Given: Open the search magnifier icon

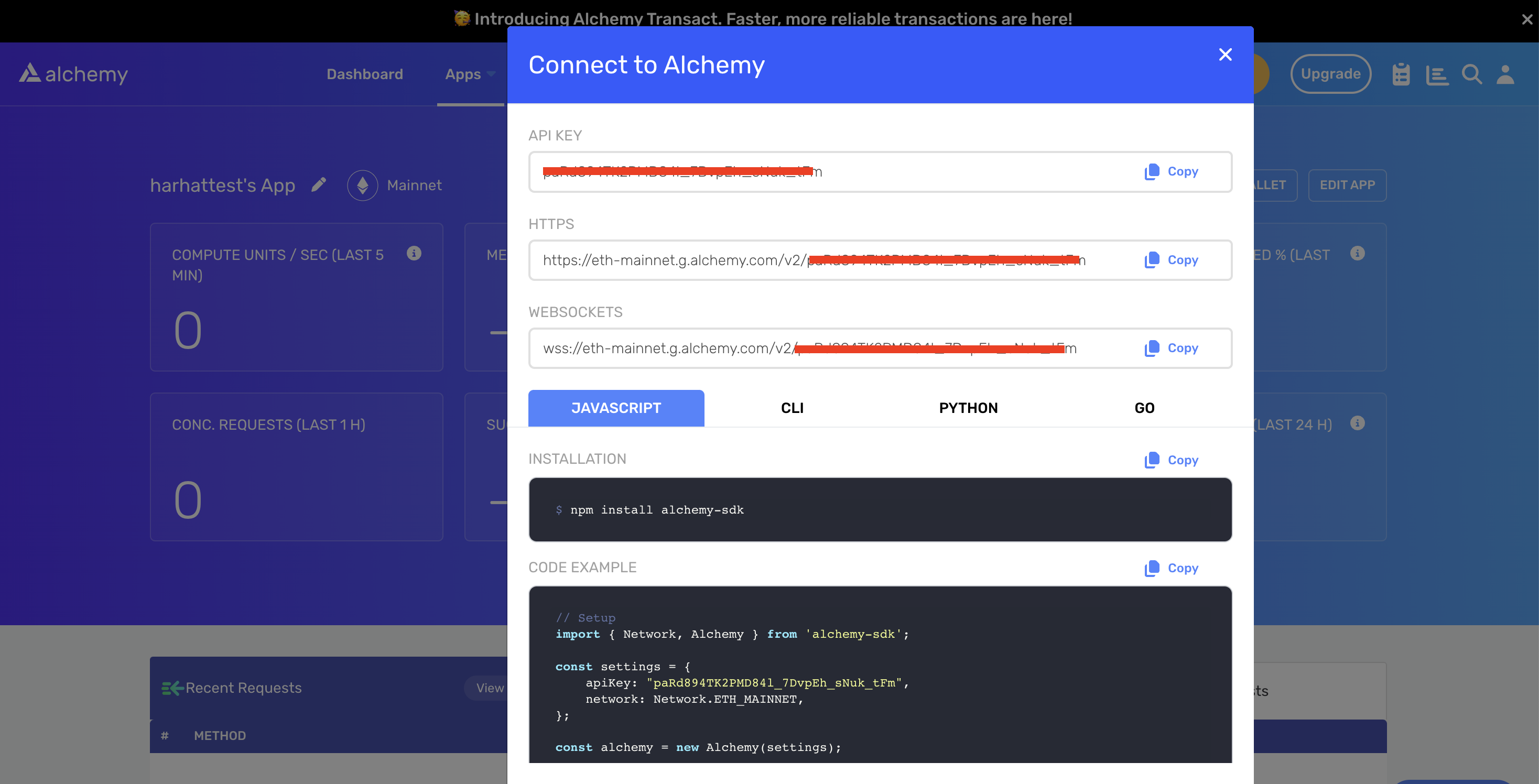Looking at the screenshot, I should (x=1471, y=74).
